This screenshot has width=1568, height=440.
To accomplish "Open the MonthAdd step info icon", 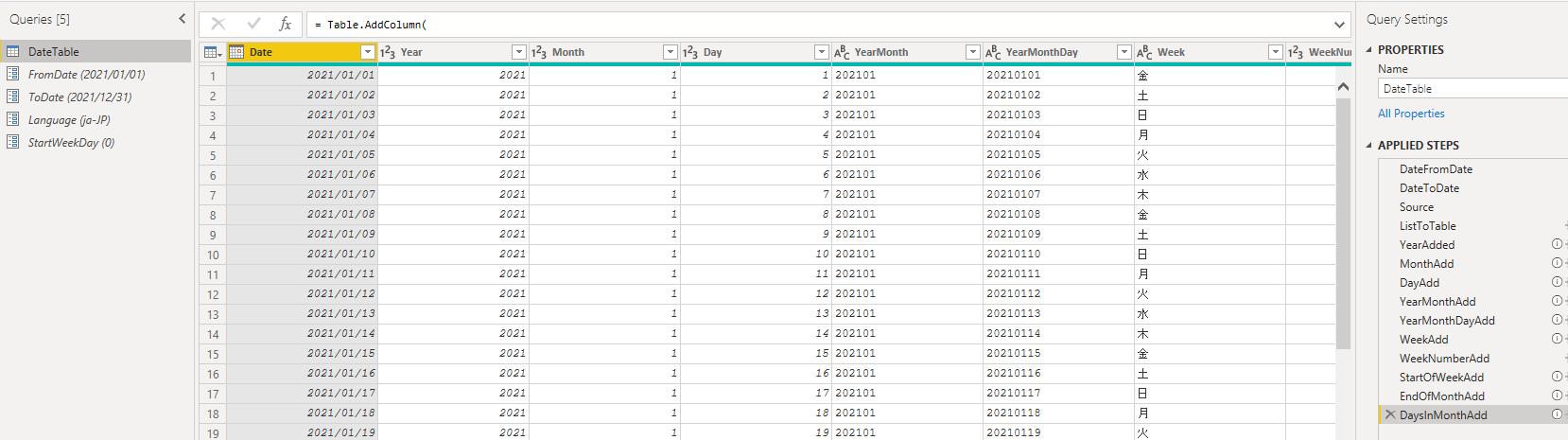I will [1557, 263].
